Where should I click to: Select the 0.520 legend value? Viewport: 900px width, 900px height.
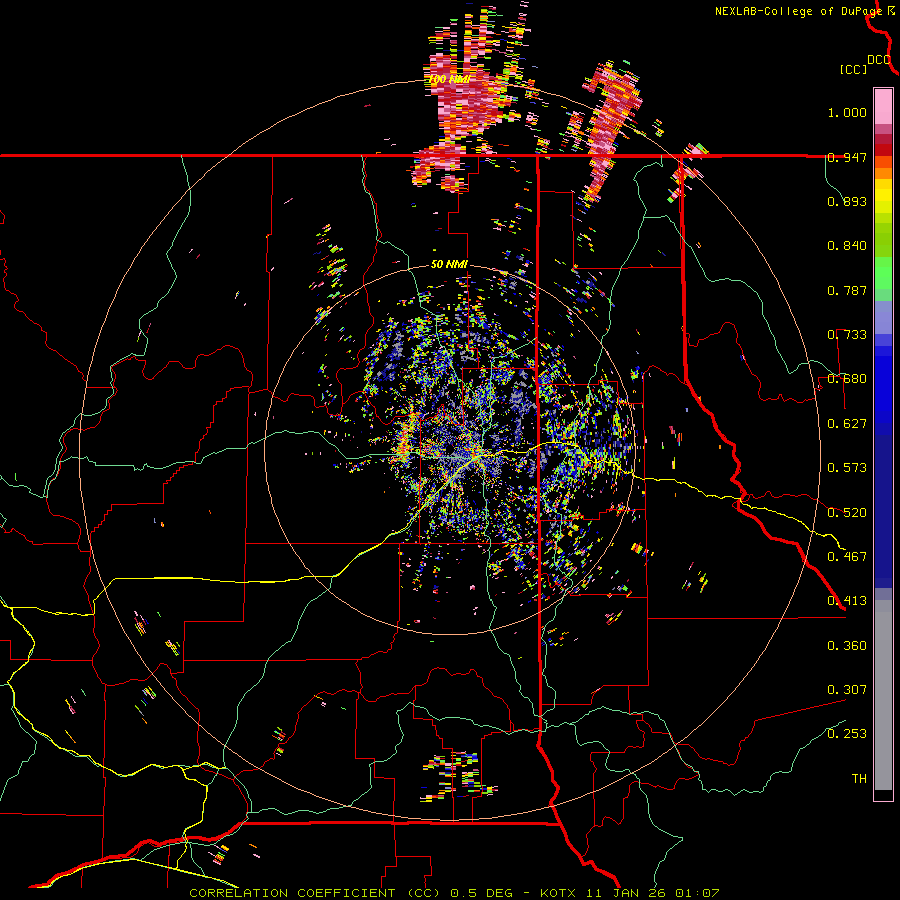coord(847,513)
